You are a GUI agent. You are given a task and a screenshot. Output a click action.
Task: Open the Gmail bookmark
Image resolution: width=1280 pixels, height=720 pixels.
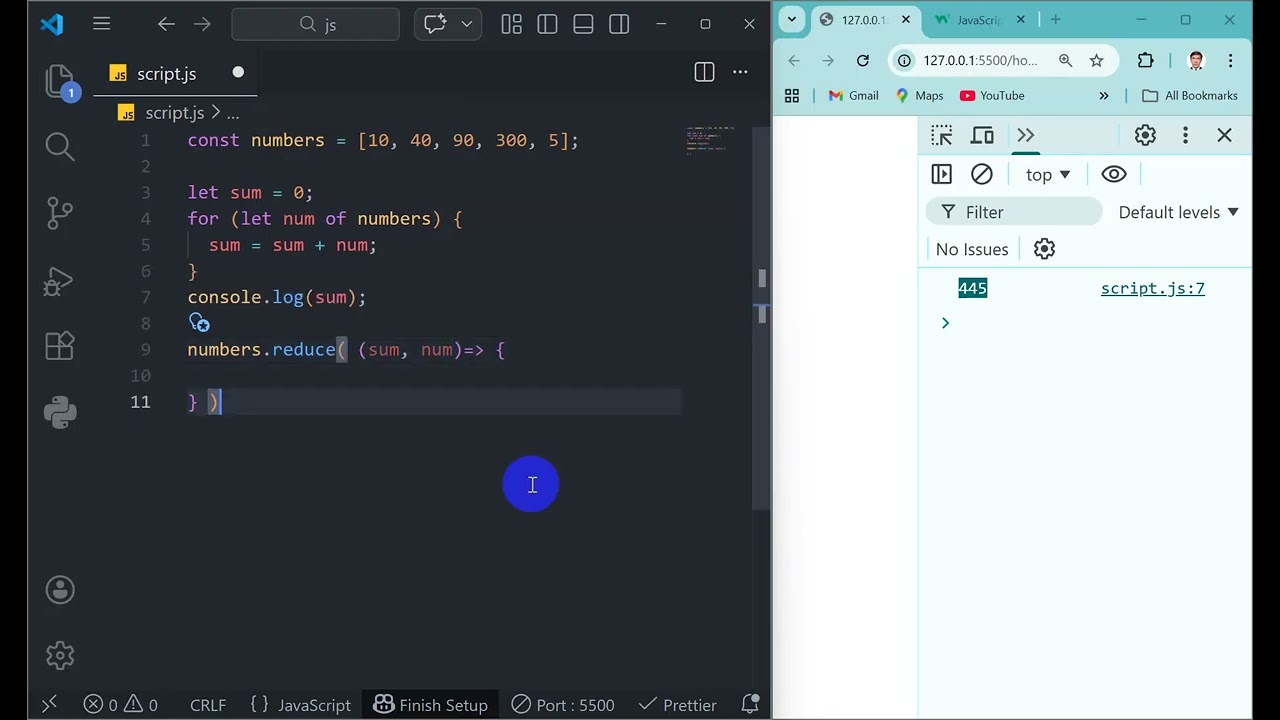click(x=853, y=95)
